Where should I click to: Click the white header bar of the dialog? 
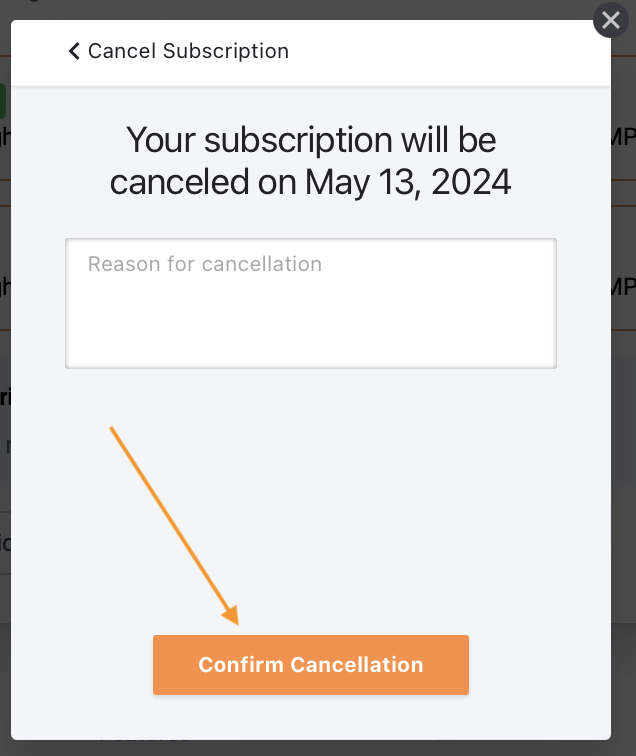point(450,52)
